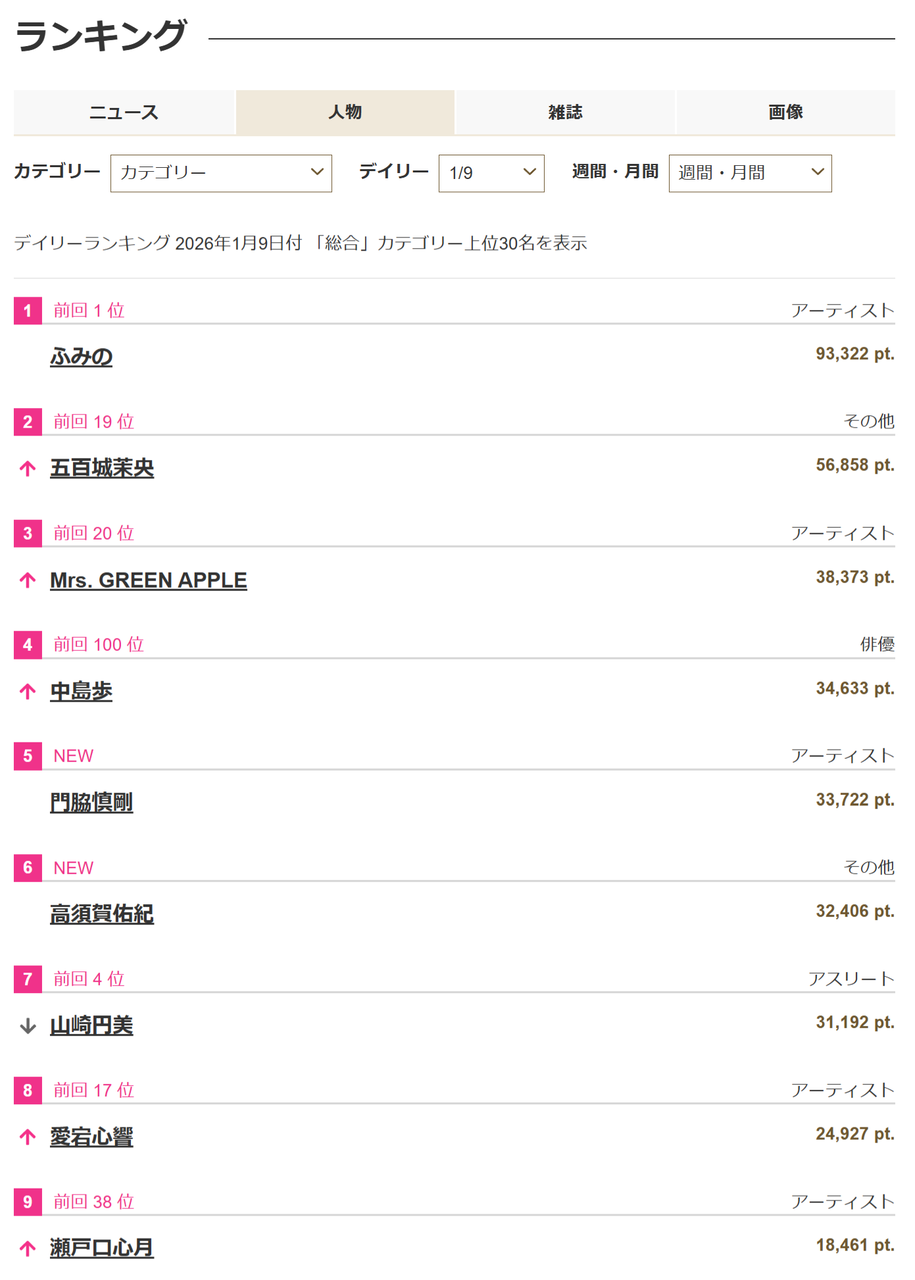Switch to the ニュース tab
The height and width of the screenshot is (1280, 915).
[124, 112]
